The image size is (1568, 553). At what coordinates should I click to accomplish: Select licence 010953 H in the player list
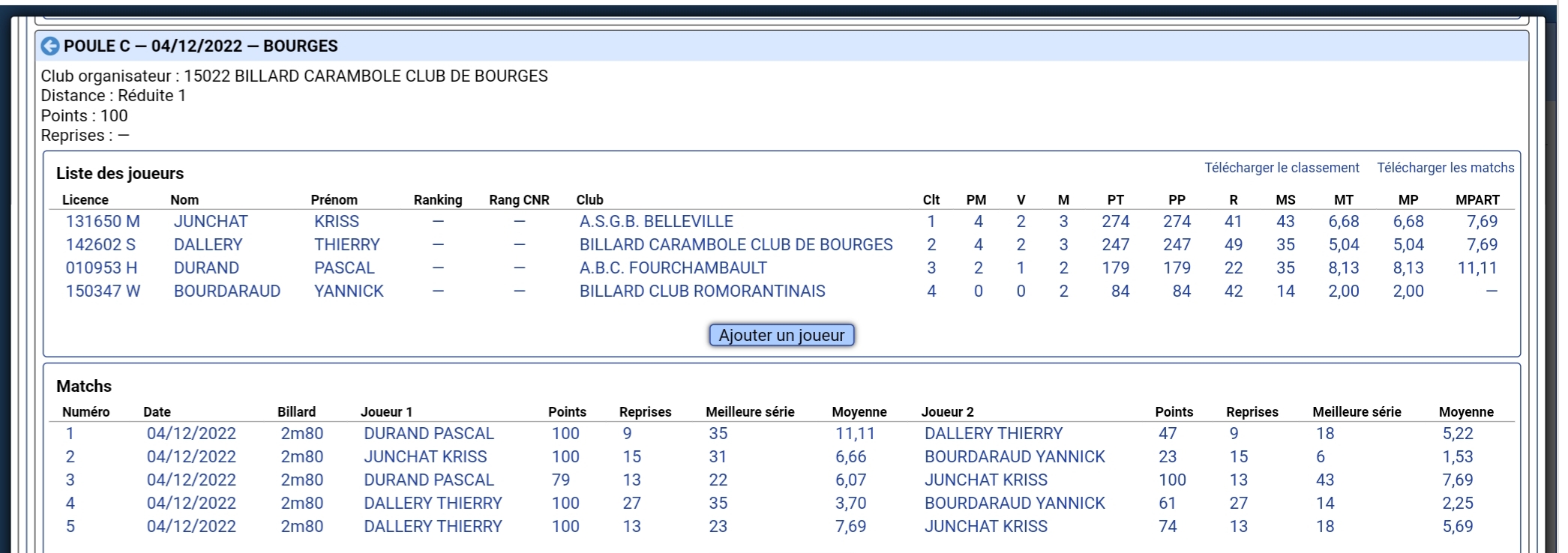tap(101, 268)
